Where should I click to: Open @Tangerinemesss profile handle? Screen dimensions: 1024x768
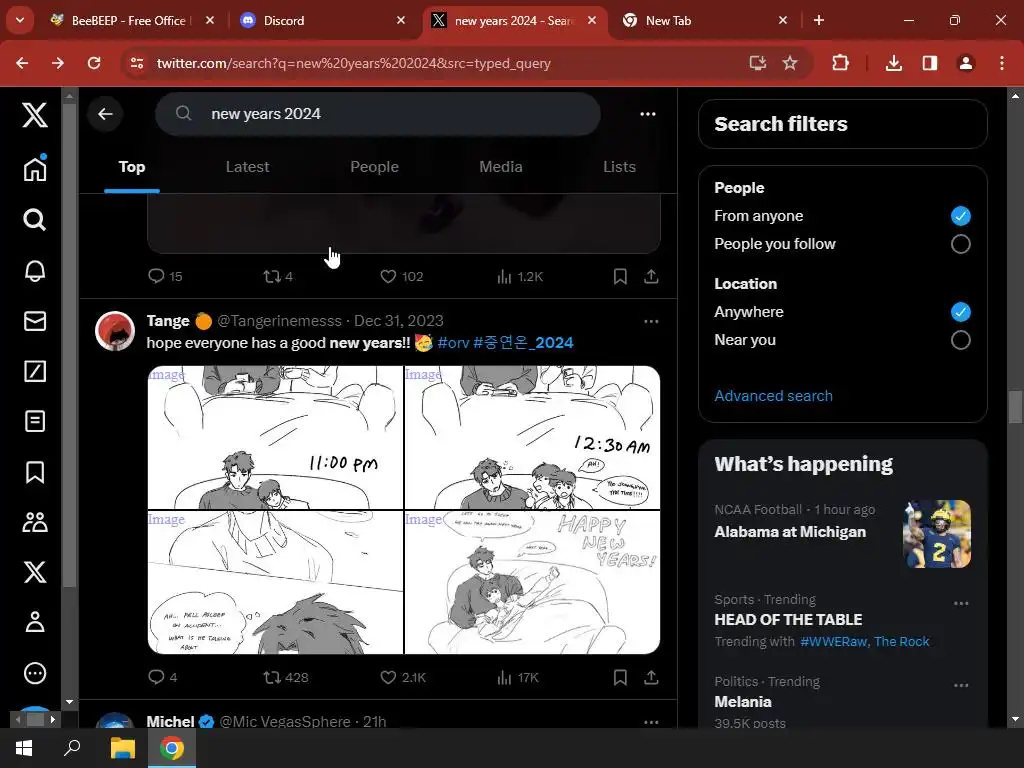[x=279, y=321]
